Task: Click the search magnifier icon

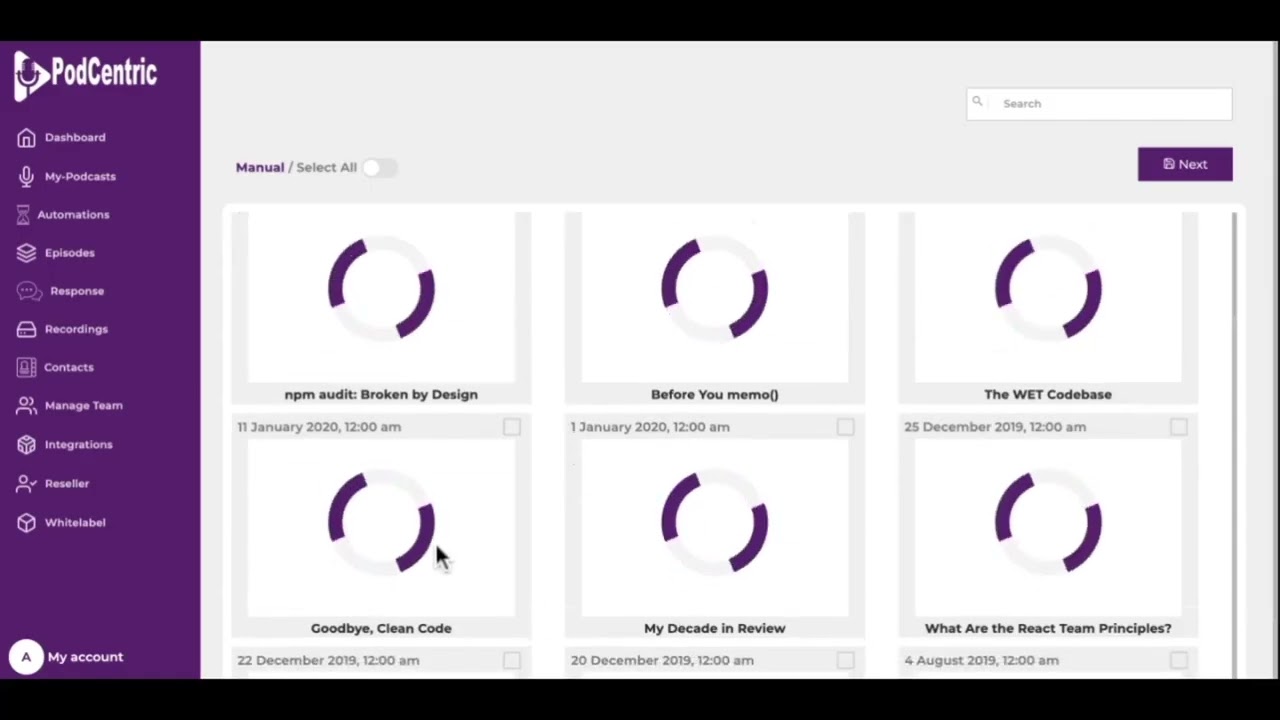Action: click(978, 102)
